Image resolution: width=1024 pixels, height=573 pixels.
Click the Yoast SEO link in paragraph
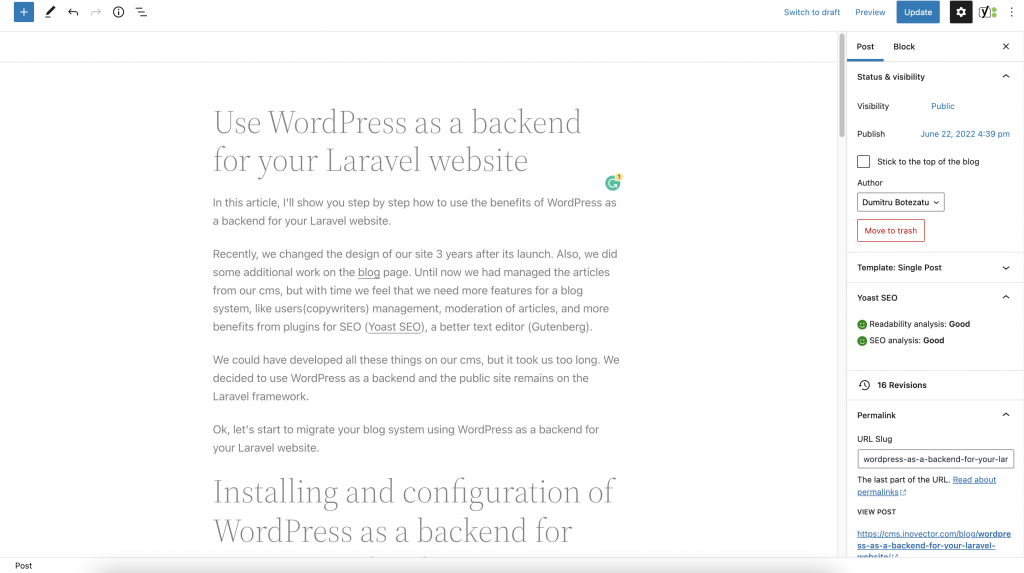[394, 327]
